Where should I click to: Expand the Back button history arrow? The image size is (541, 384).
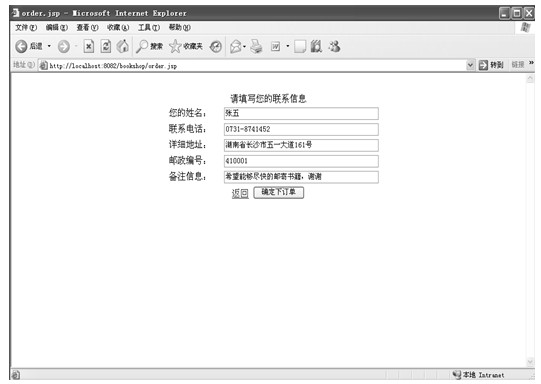tap(49, 46)
